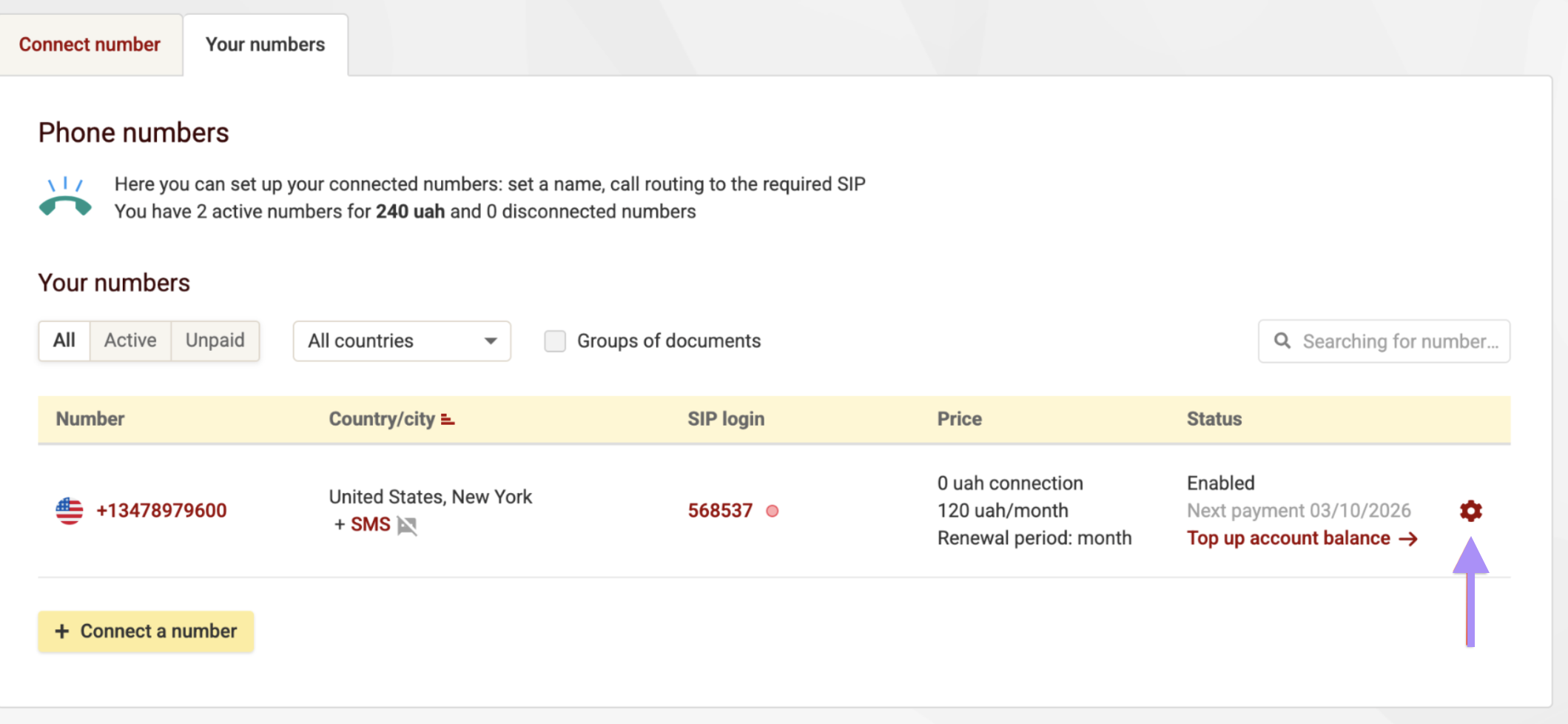Click the crossed-out SMS message icon
The width and height of the screenshot is (1568, 724).
tap(407, 526)
